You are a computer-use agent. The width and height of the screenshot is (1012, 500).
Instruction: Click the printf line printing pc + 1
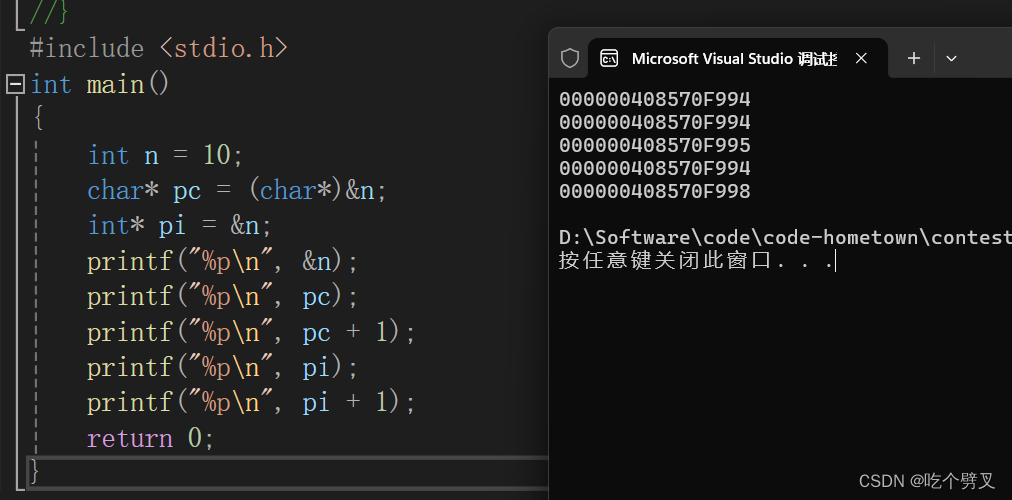click(251, 333)
